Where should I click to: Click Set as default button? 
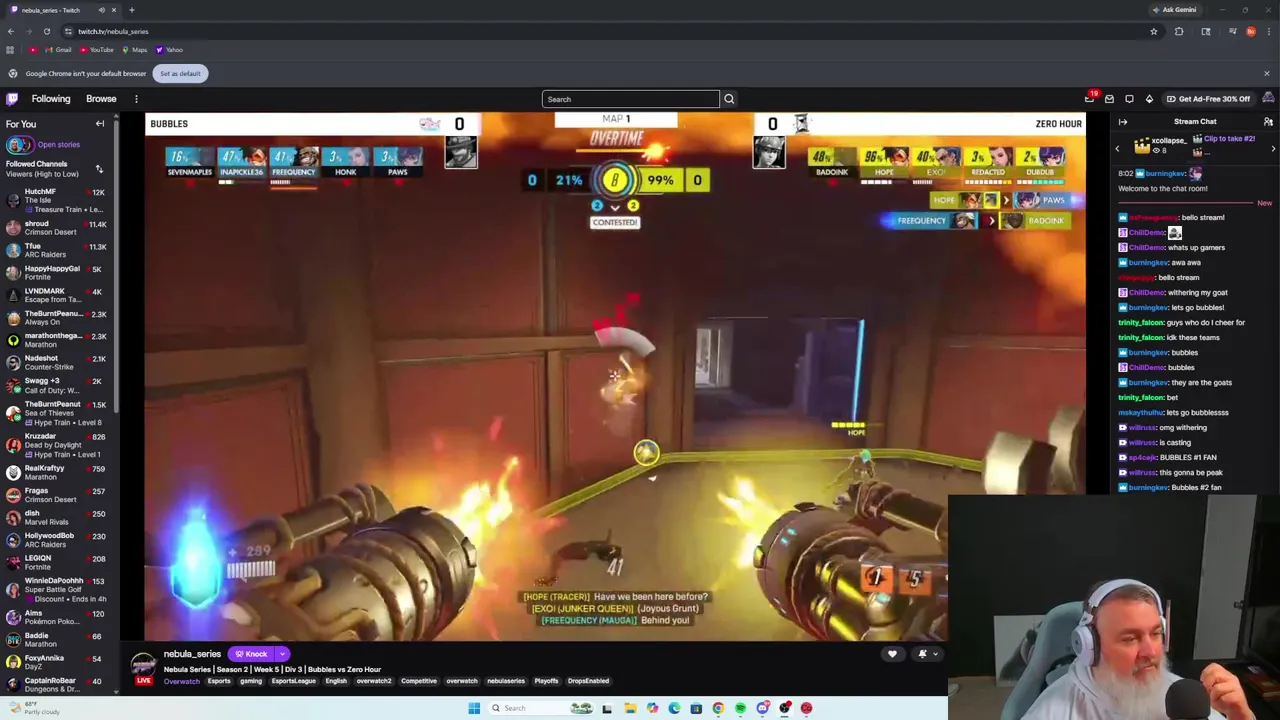181,73
